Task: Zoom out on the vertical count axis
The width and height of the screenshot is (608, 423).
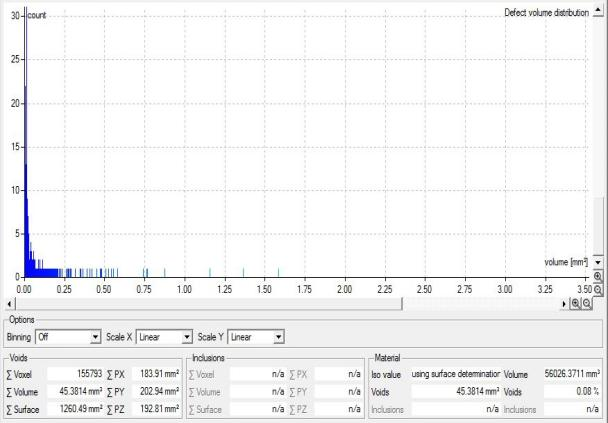Action: click(598, 289)
